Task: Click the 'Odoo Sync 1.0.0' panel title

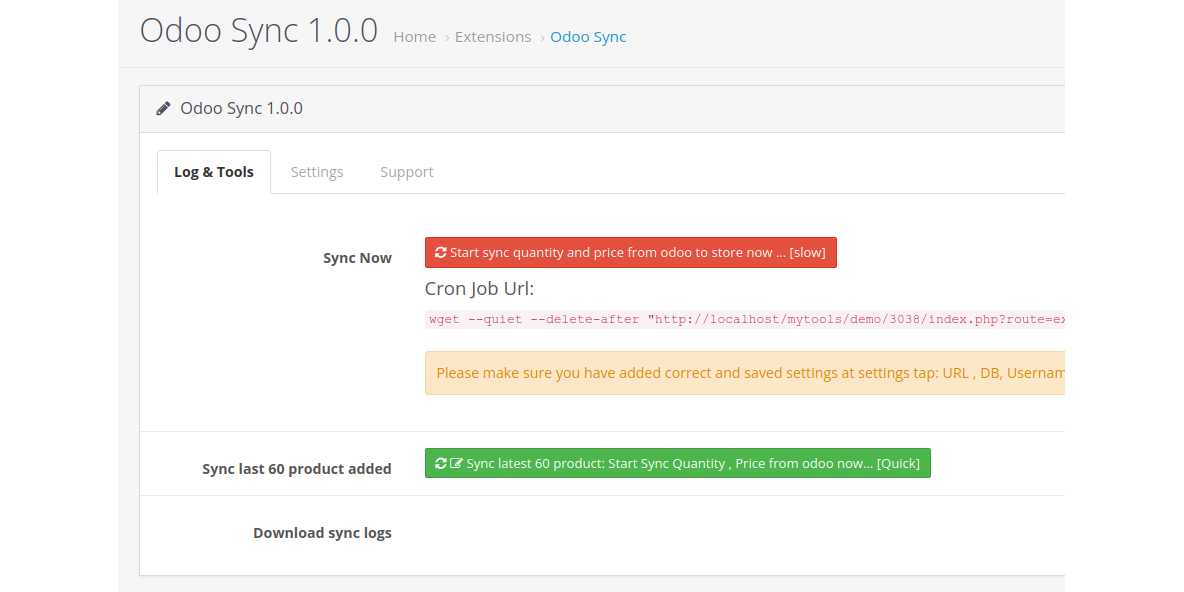Action: point(242,108)
